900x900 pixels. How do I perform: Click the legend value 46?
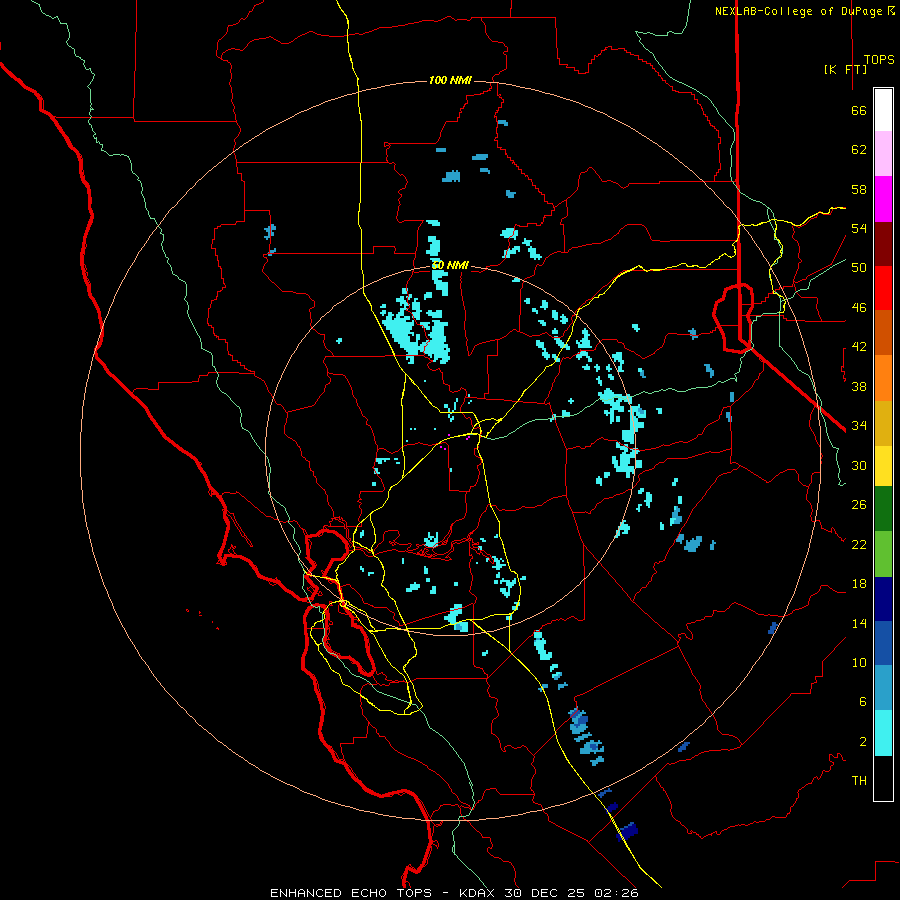click(x=859, y=308)
